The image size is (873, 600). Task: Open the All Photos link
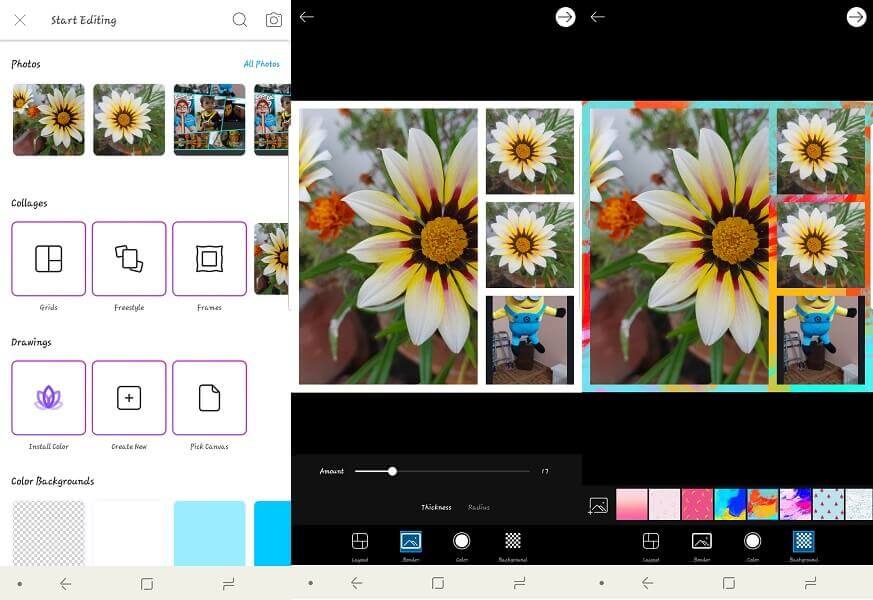point(262,64)
